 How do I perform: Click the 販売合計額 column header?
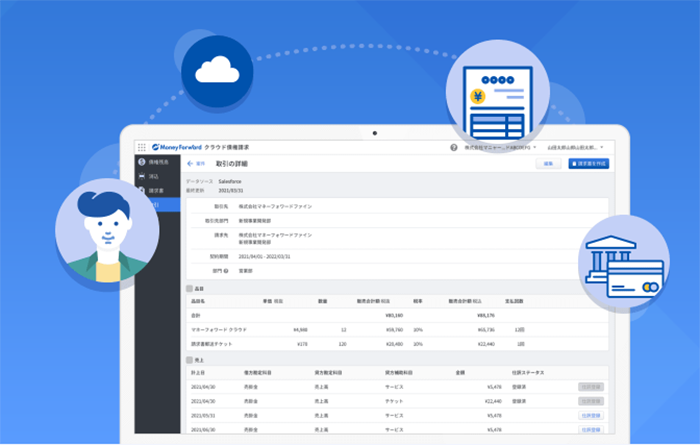click(371, 300)
